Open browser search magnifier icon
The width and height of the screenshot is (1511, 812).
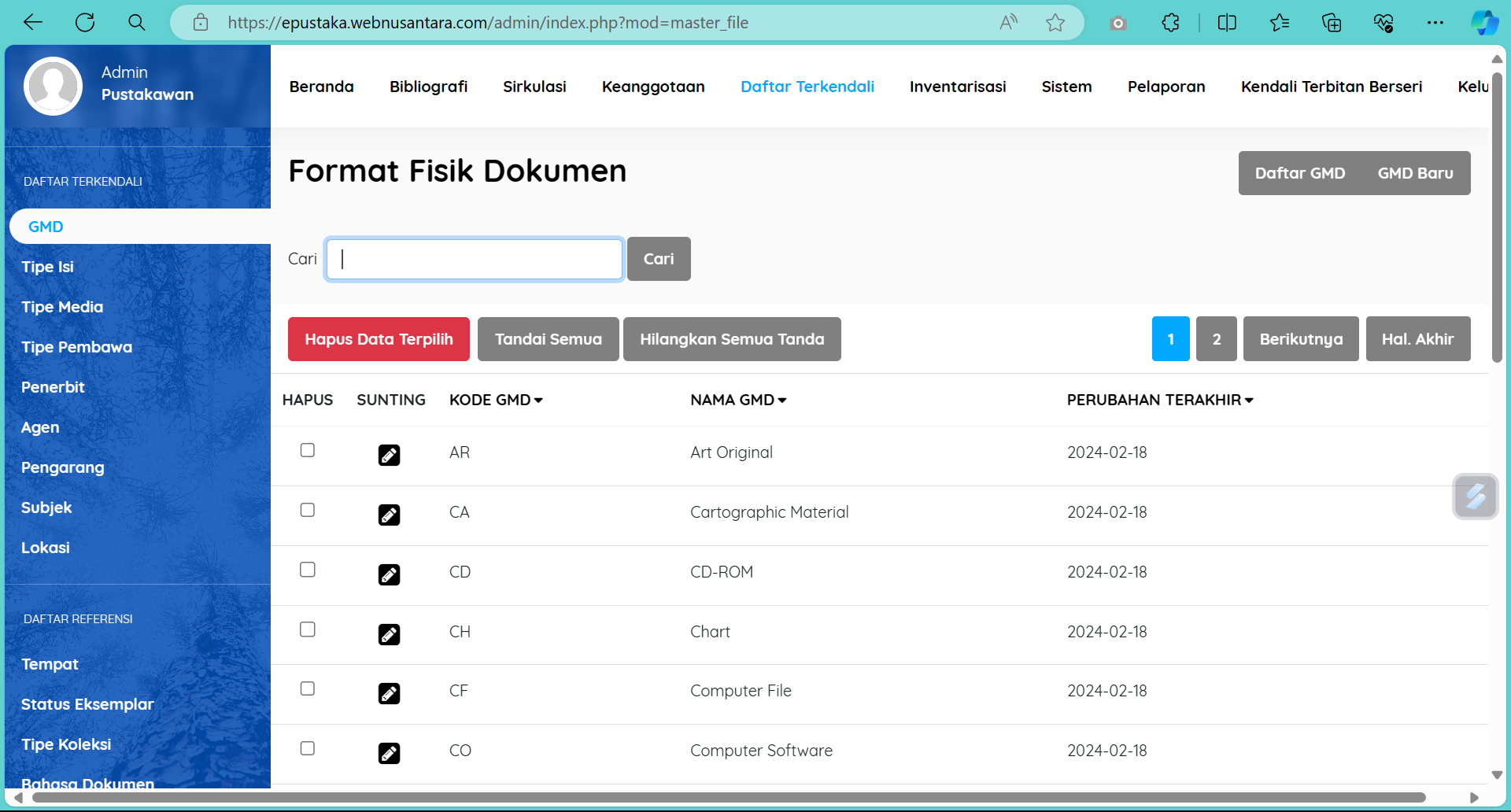137,23
